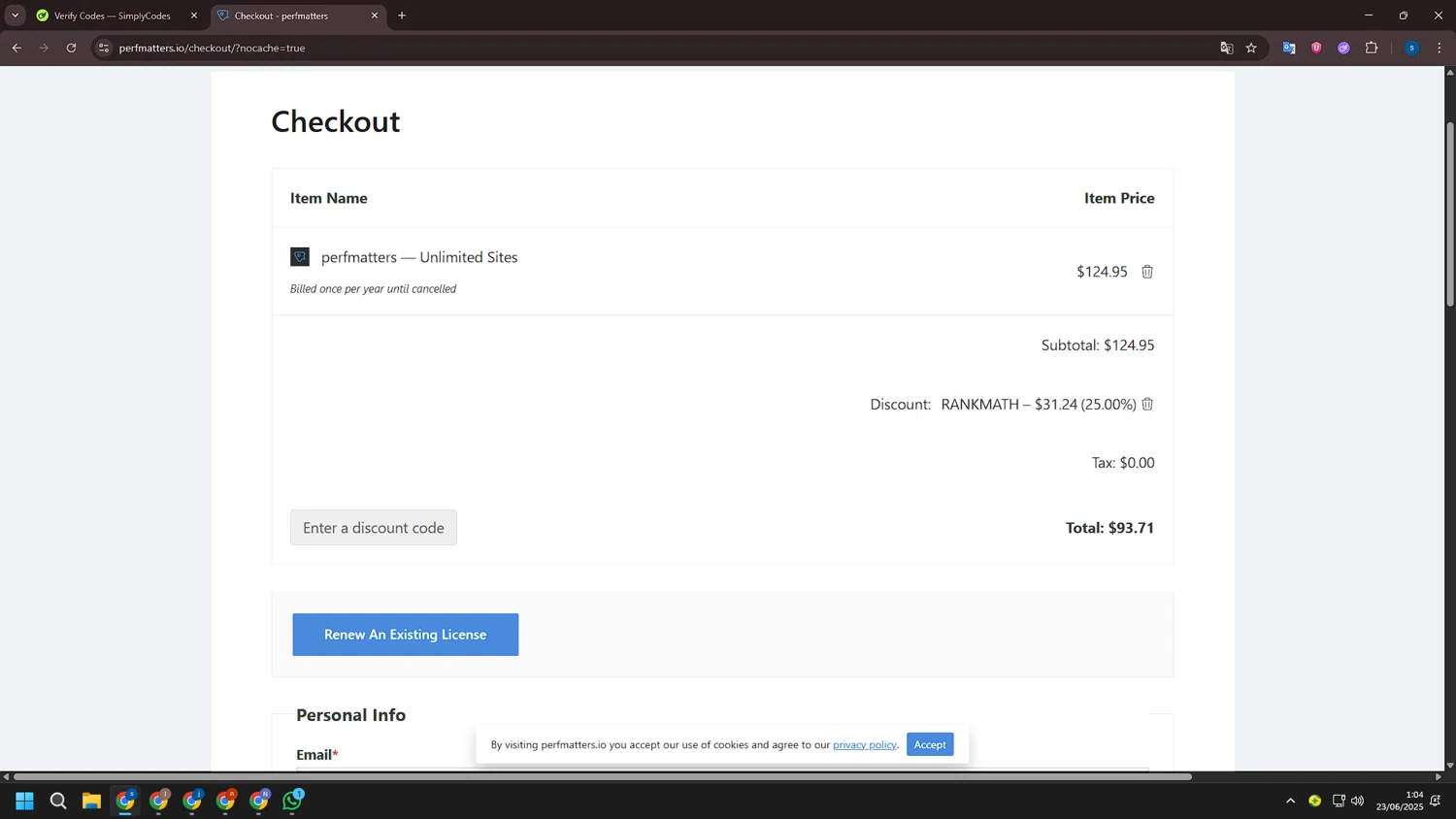Focus the address bar URL

(212, 48)
